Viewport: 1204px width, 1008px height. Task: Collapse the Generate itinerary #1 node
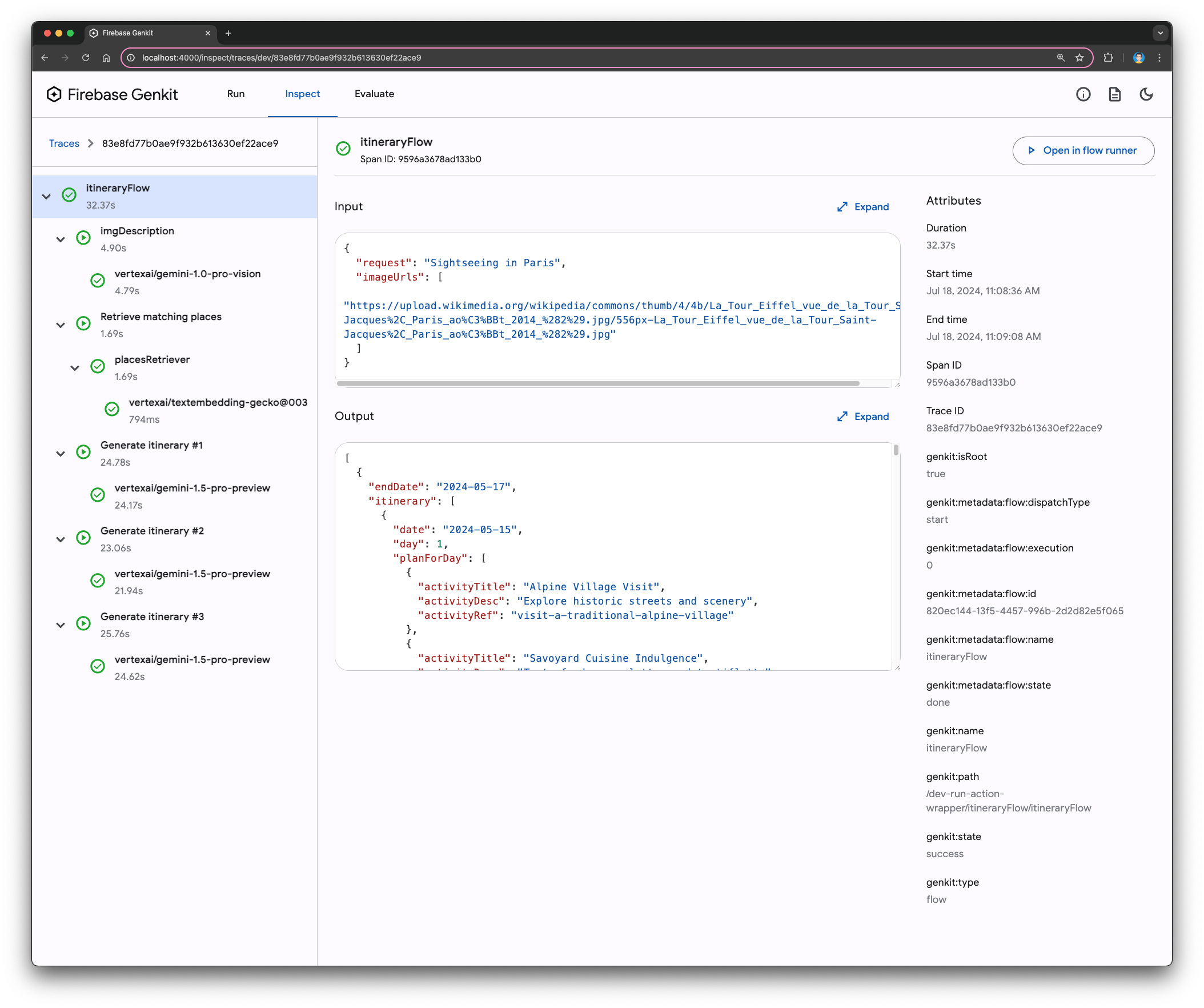click(60, 453)
